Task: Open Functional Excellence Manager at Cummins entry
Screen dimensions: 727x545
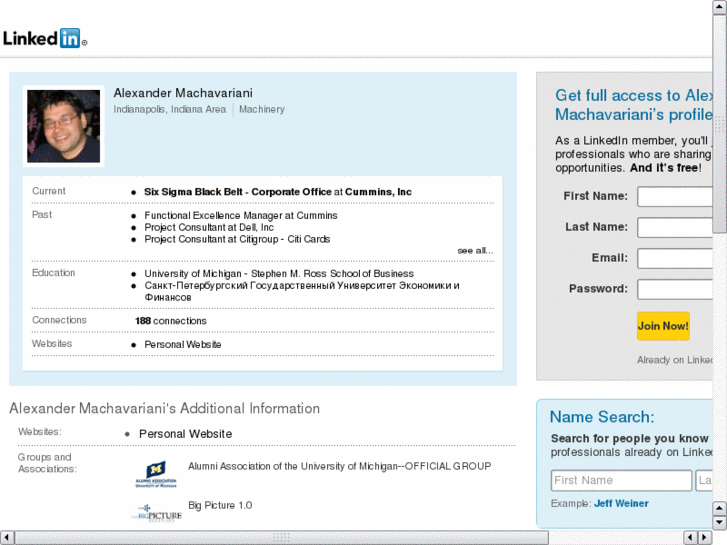Action: [x=241, y=216]
